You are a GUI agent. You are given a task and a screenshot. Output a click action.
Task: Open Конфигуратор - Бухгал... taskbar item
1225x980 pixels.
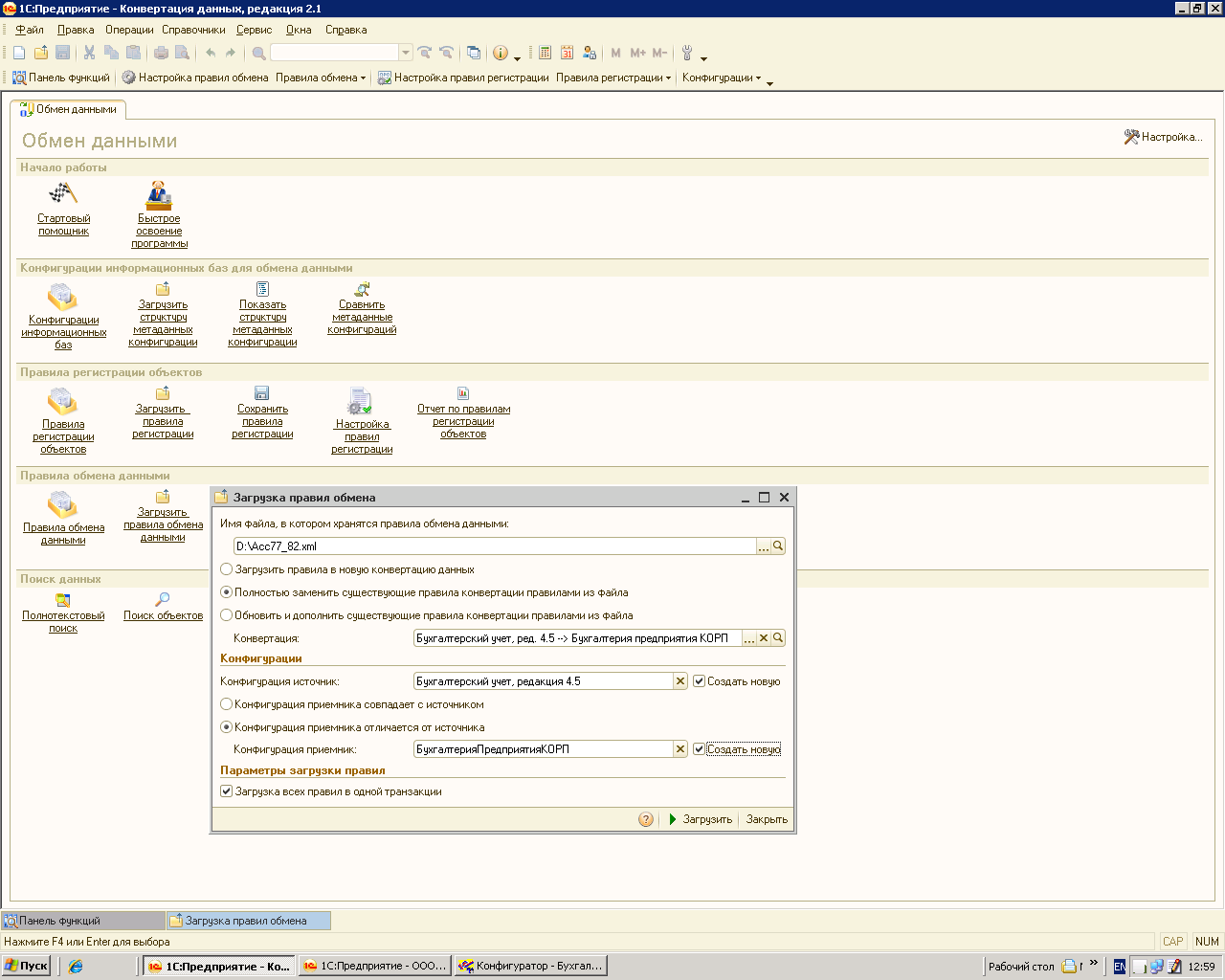coord(531,966)
